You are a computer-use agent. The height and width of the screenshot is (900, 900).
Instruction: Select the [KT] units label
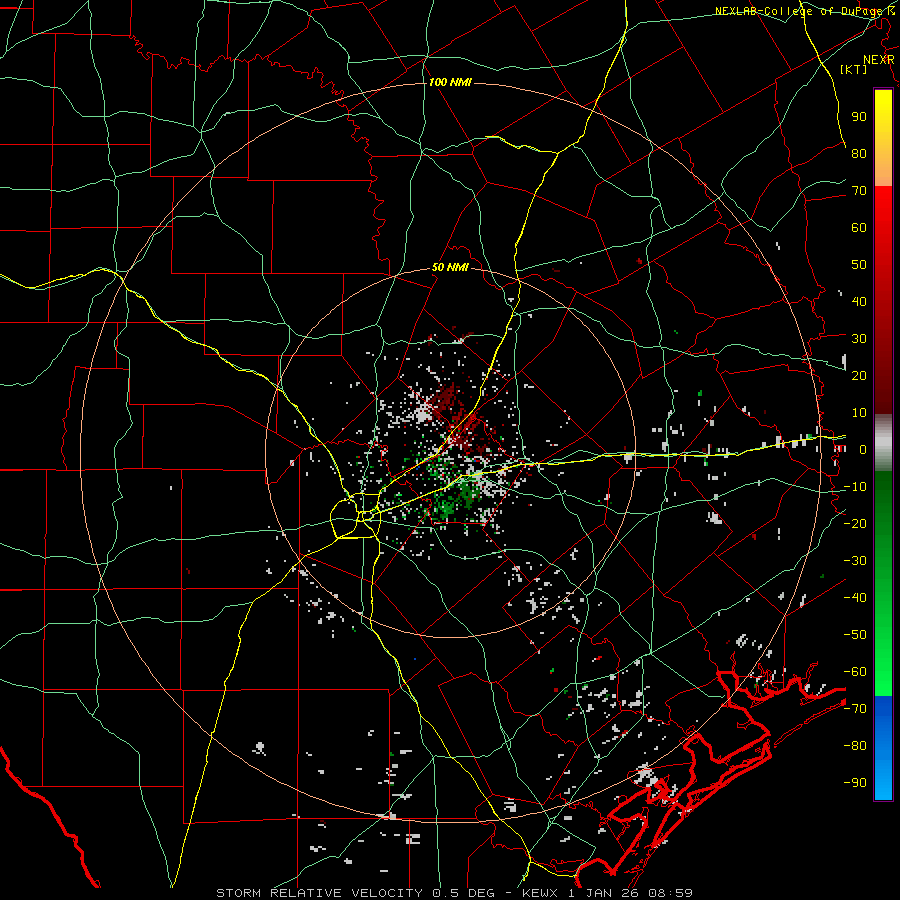853,69
